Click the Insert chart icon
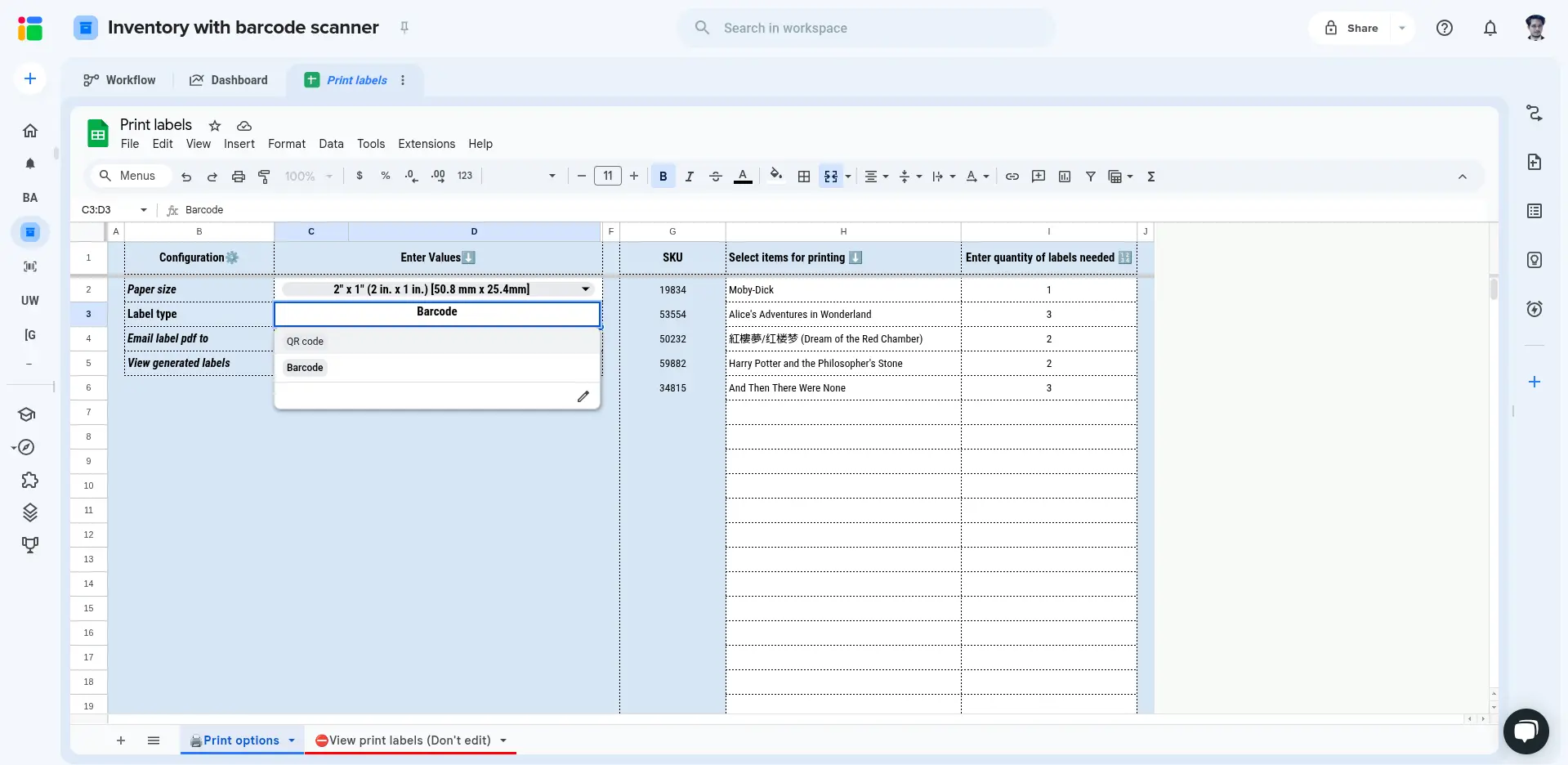 [1064, 177]
